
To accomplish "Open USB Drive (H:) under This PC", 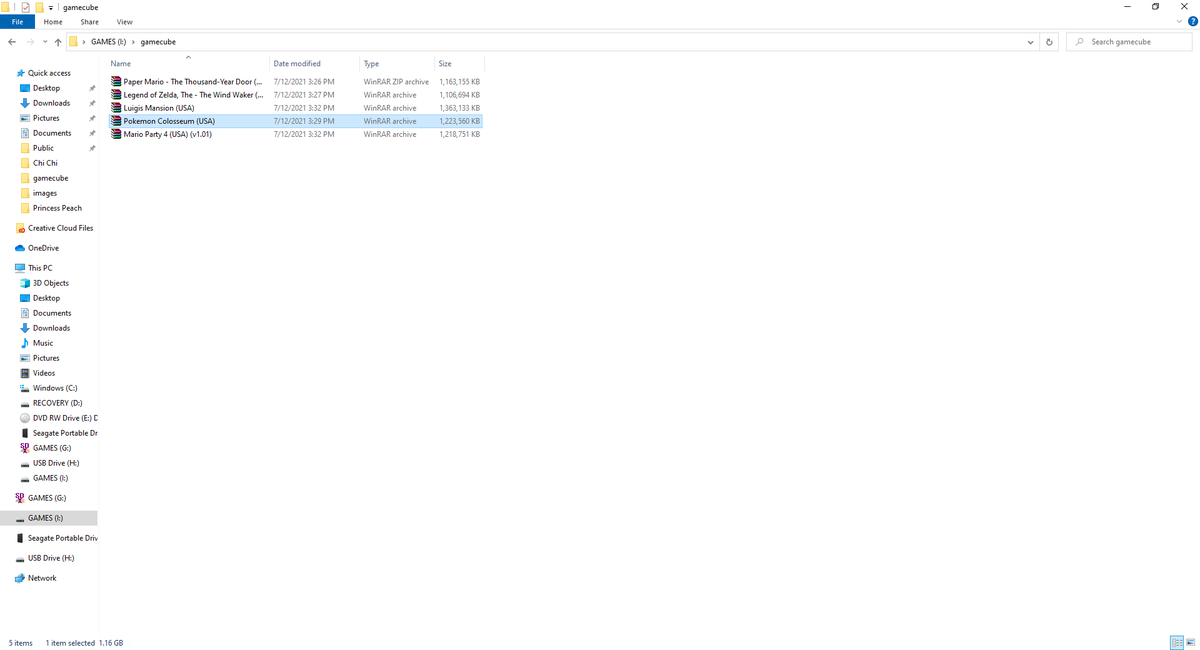I will point(56,463).
